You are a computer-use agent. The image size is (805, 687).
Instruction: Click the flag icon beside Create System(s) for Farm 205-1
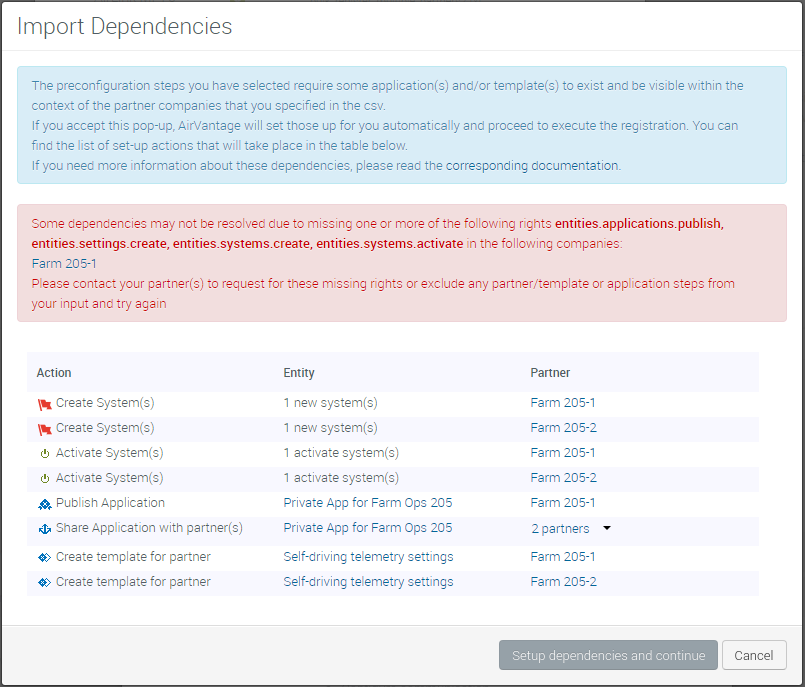tap(44, 404)
